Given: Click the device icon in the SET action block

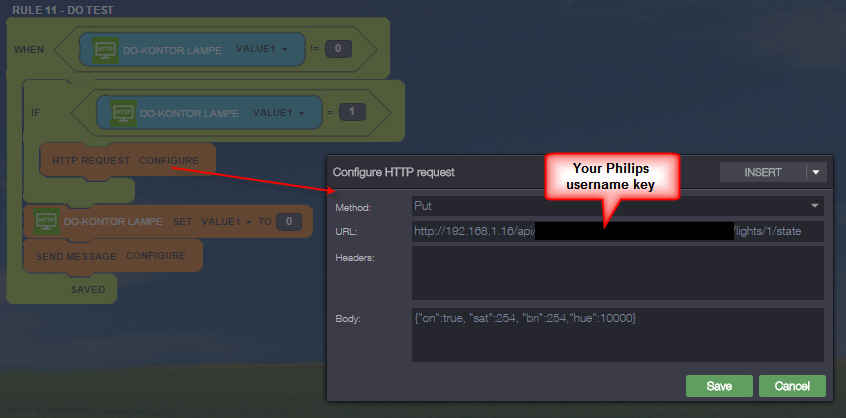Looking at the screenshot, I should coord(45,221).
